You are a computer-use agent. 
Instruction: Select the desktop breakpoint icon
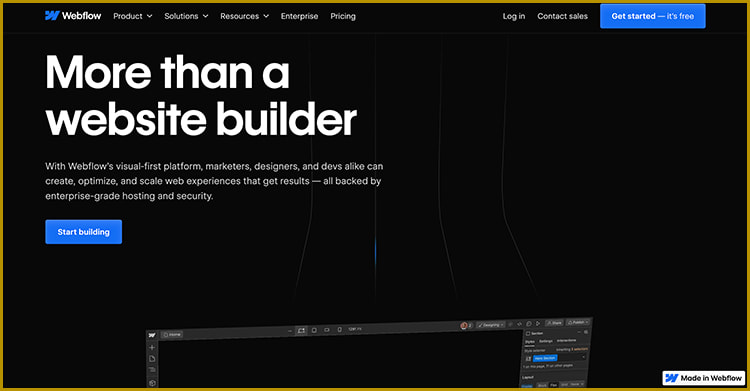click(x=301, y=330)
